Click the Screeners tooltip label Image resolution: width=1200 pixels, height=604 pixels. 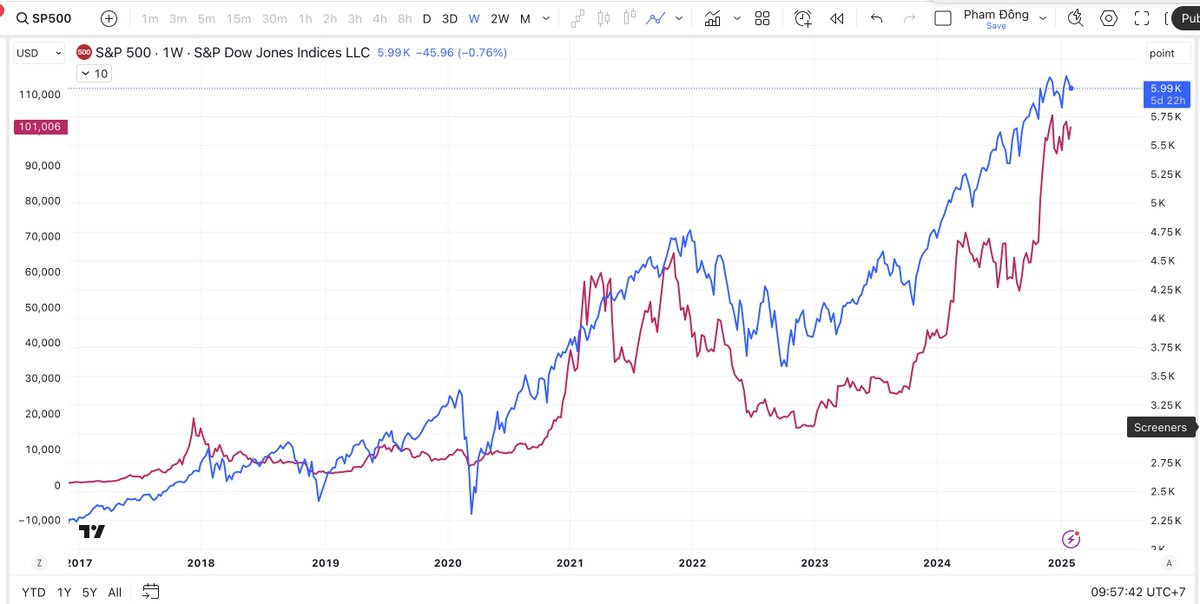(1160, 427)
